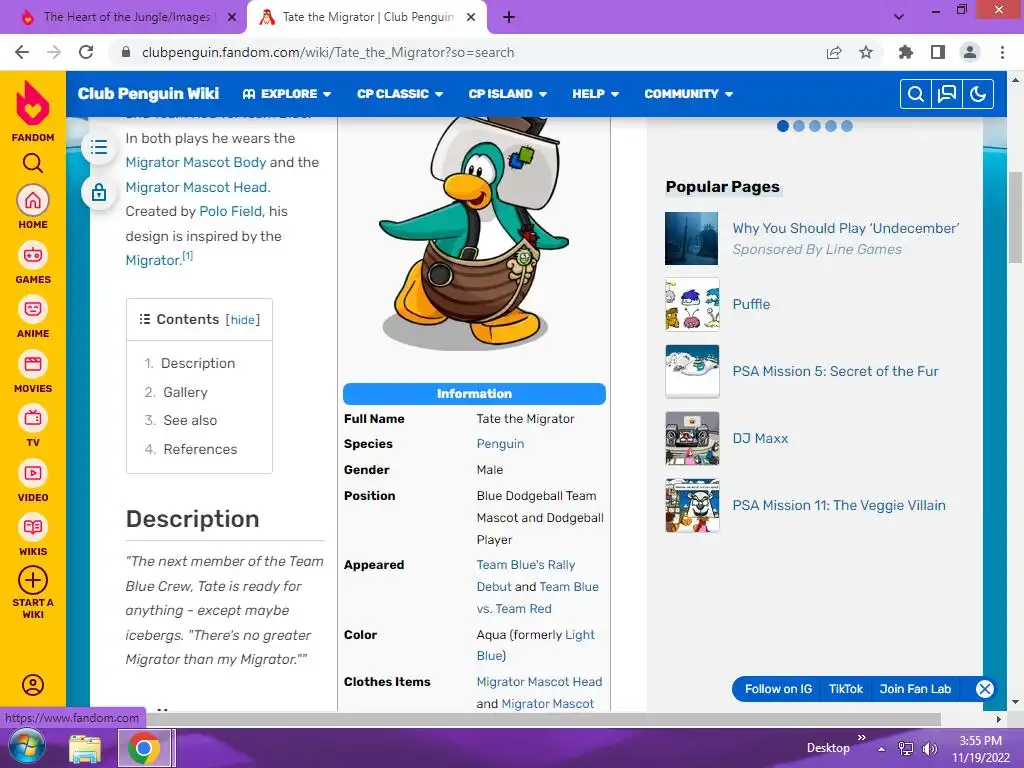The image size is (1024, 768).
Task: Expand the EXPLORE dropdown menu
Action: pyautogui.click(x=287, y=94)
